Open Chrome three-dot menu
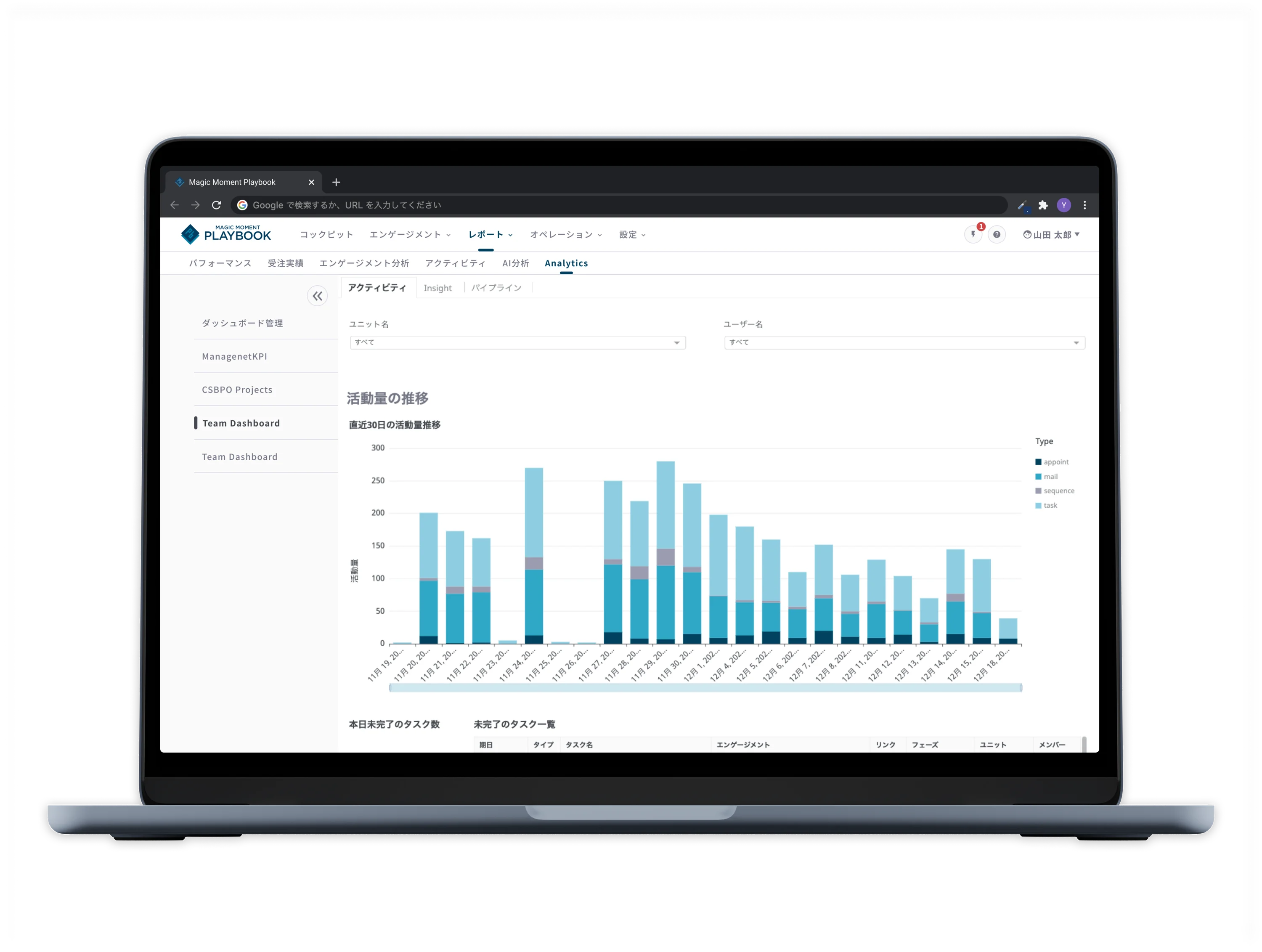This screenshot has width=1262, height=952. [1084, 205]
